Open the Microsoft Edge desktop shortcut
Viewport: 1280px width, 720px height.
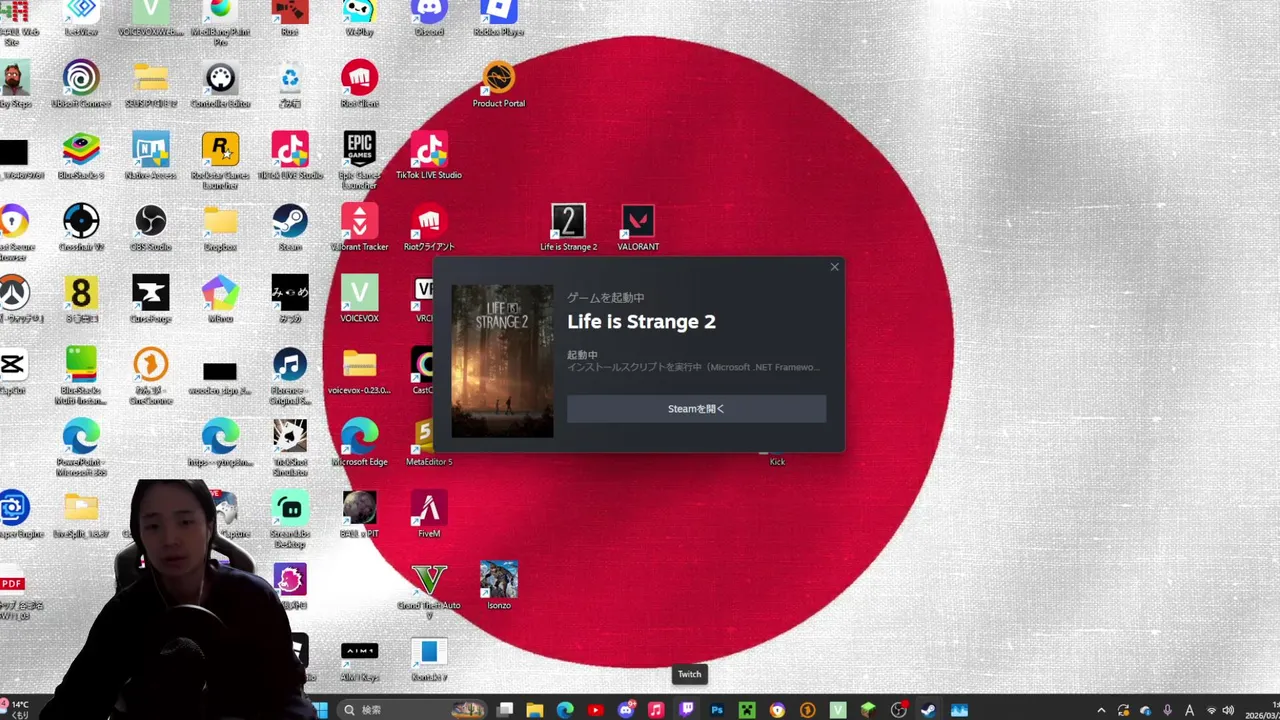359,443
